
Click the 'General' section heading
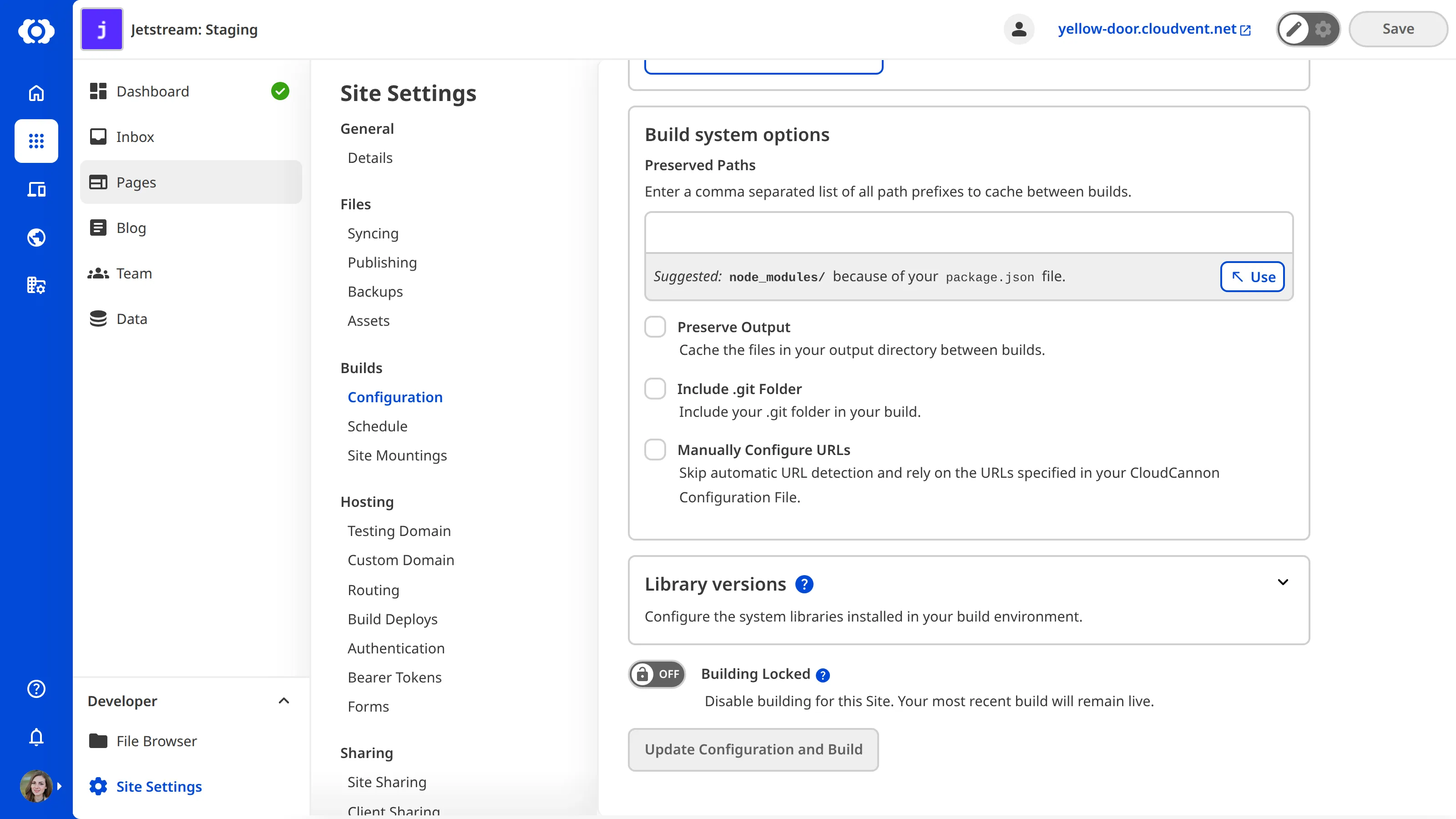367,129
